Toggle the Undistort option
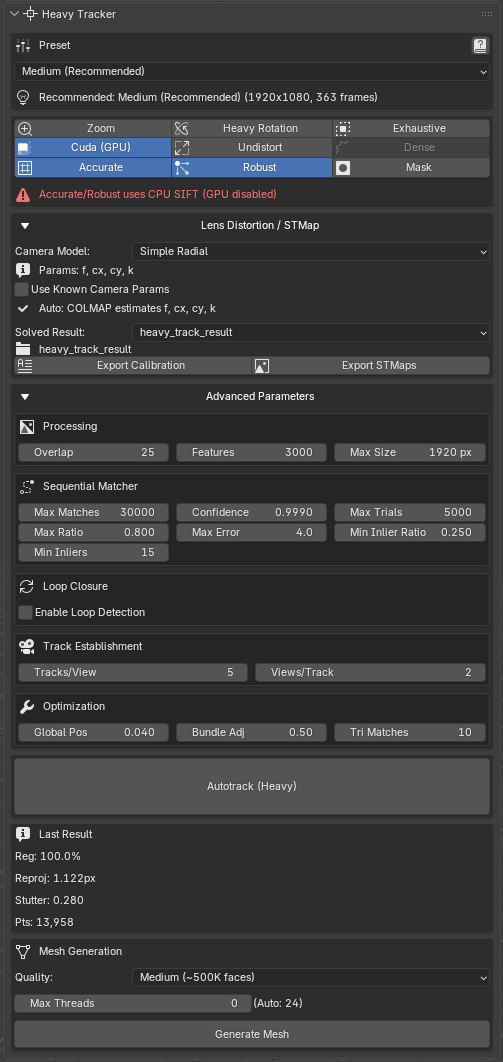 (x=252, y=147)
